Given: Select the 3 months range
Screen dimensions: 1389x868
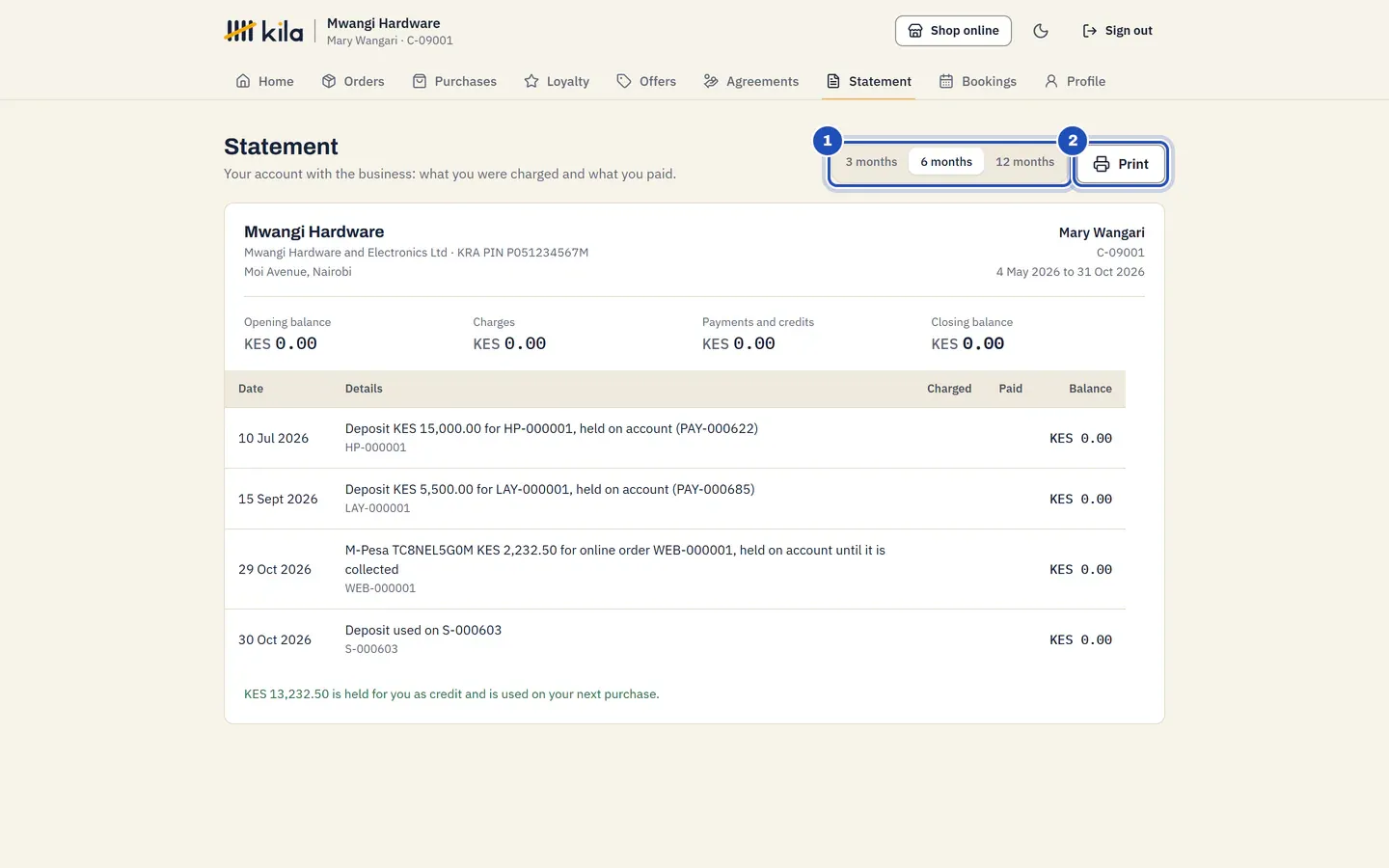Looking at the screenshot, I should (871, 162).
